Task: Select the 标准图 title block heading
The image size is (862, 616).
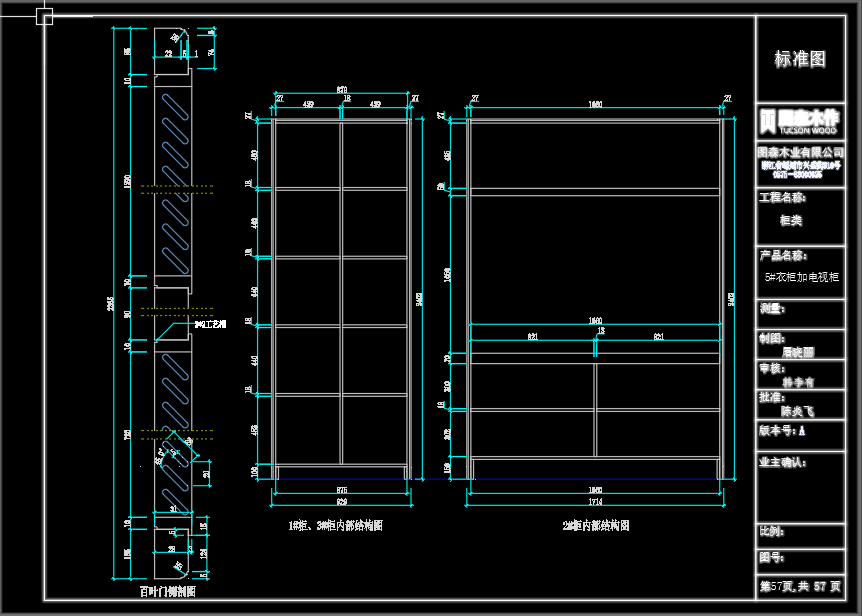Action: (x=800, y=60)
